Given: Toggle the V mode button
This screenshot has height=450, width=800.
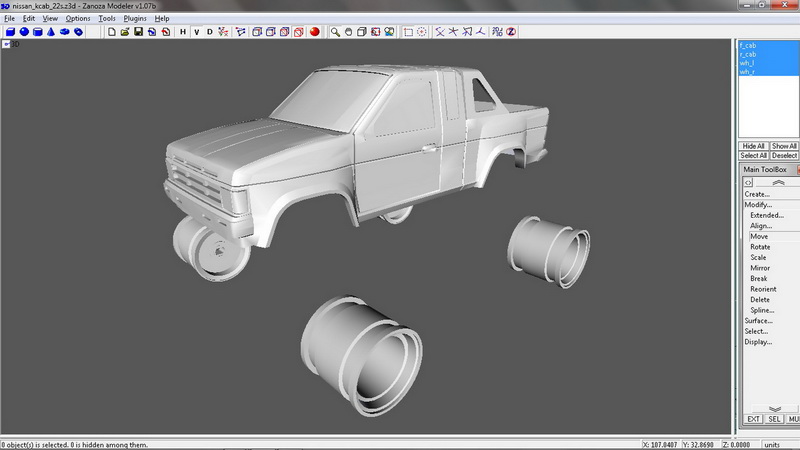Looking at the screenshot, I should 196,32.
